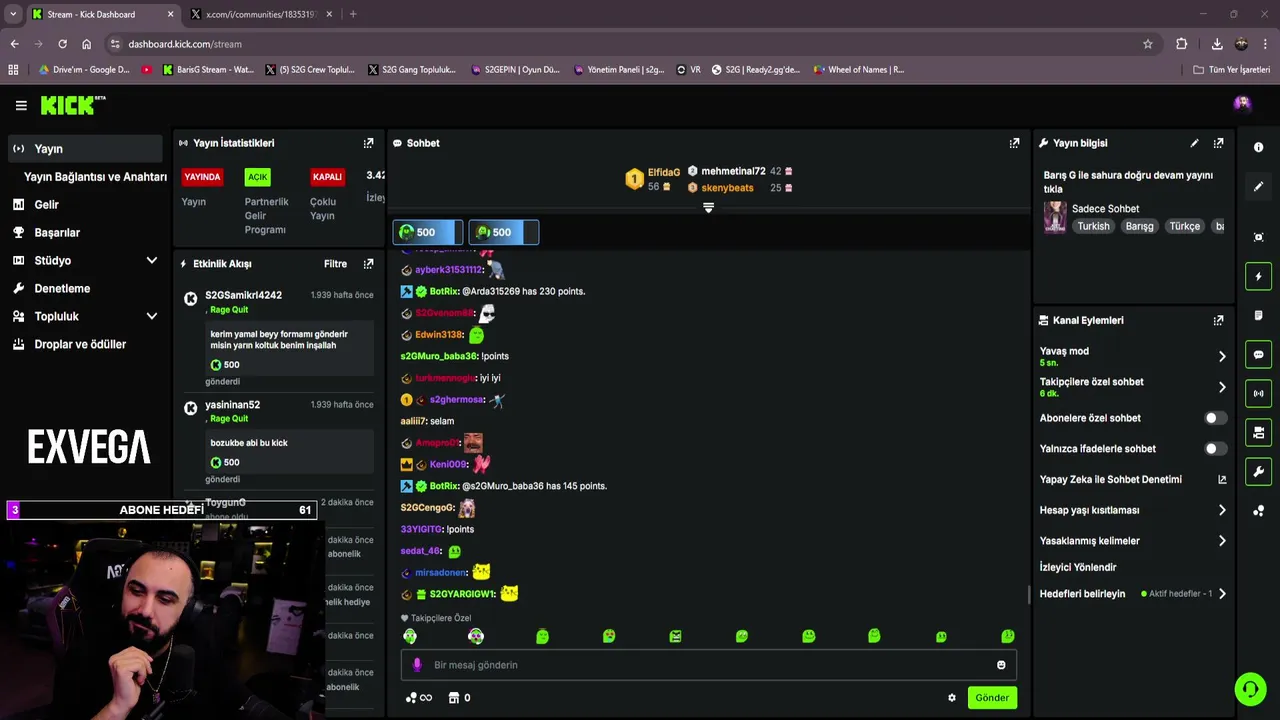Pop out the Yayın İstatistikleri panel
The width and height of the screenshot is (1280, 720).
pyautogui.click(x=368, y=143)
